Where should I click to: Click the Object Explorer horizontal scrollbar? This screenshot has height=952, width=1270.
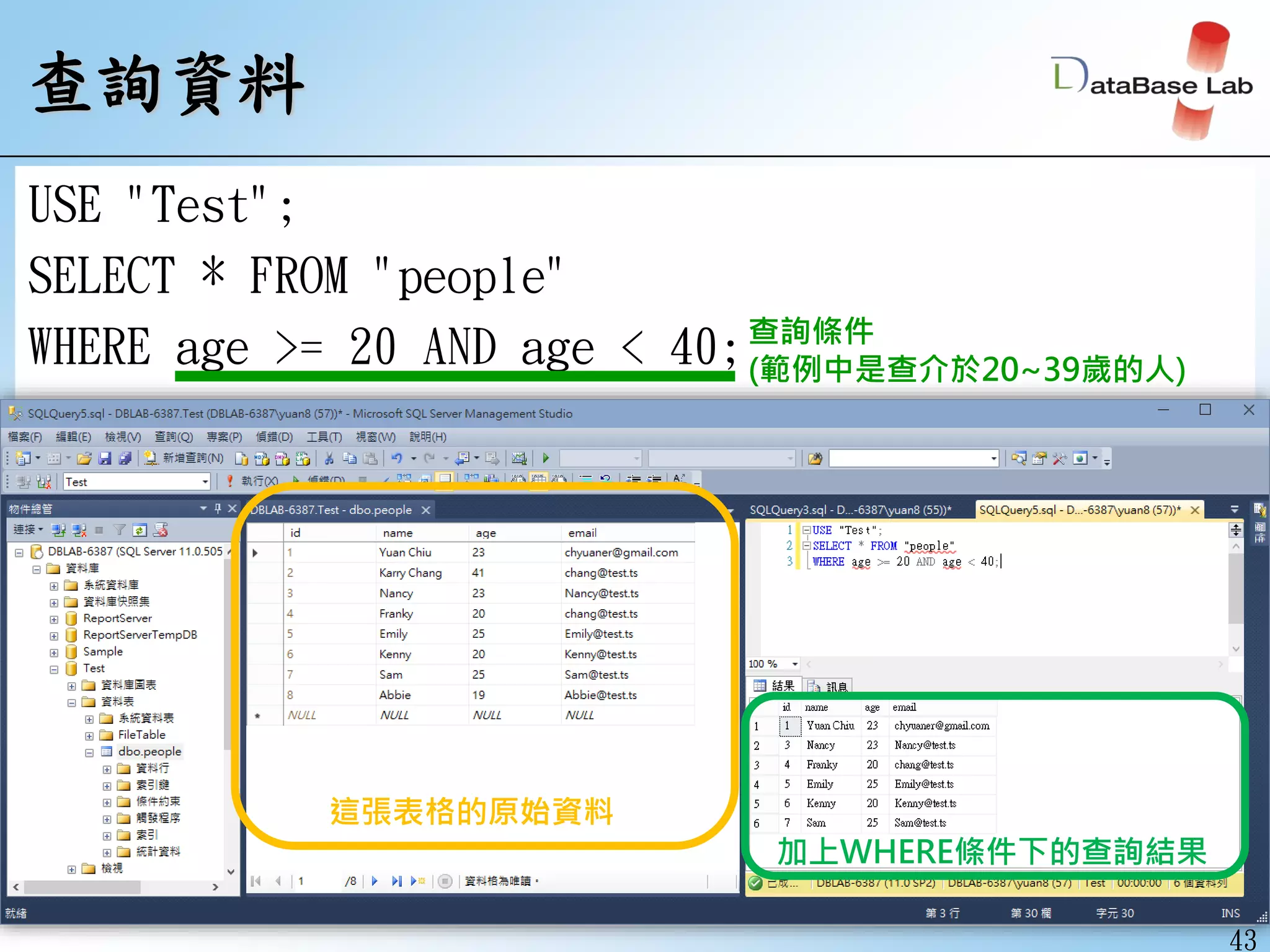115,887
